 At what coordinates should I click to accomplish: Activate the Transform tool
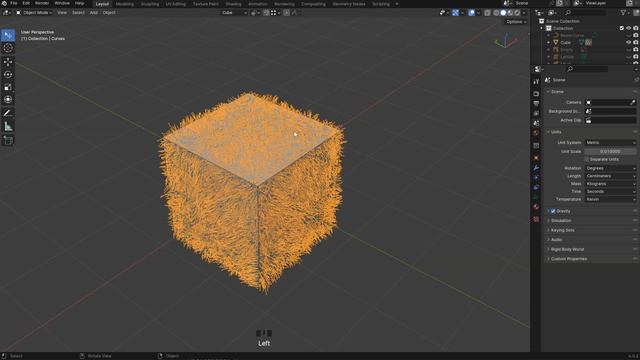click(8, 100)
